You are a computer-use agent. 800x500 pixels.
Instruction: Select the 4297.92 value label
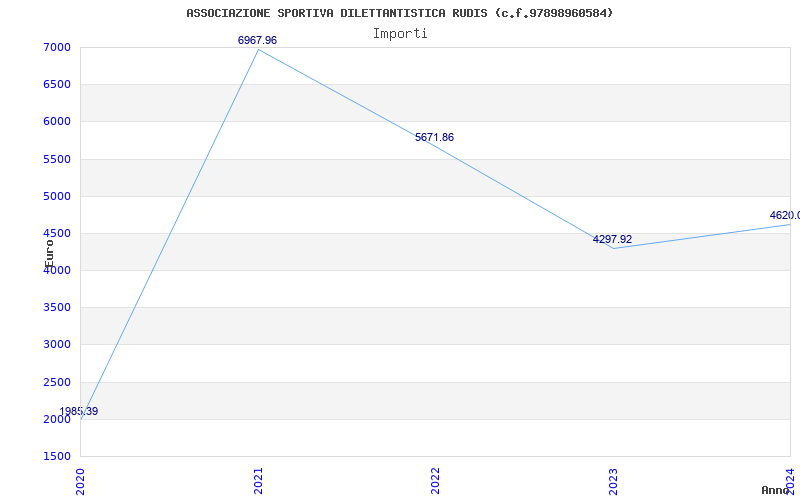[x=612, y=239]
